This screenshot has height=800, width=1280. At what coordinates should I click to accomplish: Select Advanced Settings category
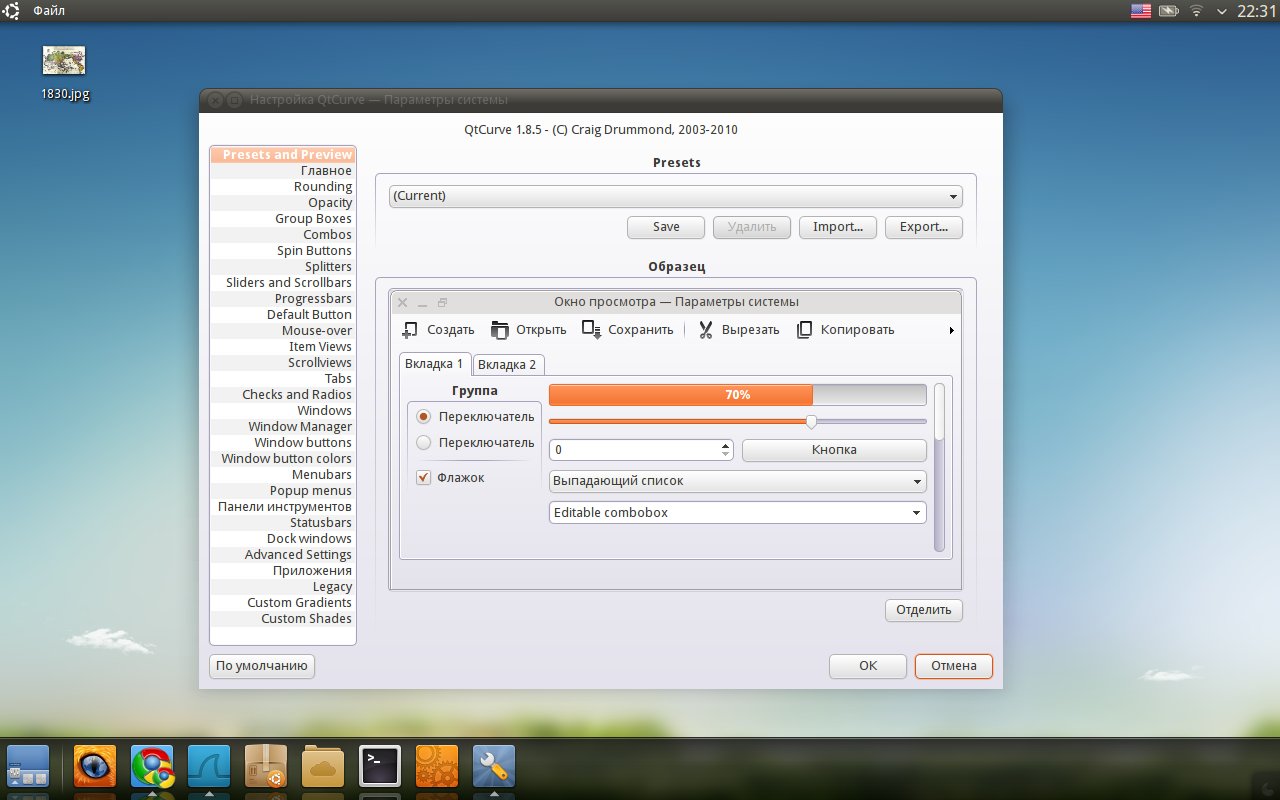point(283,555)
